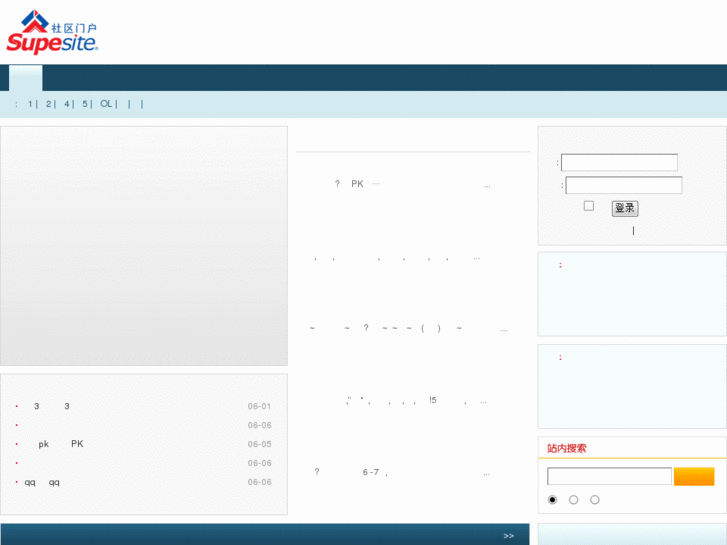Open the sub-navigation link ending in '1'

coord(30,104)
